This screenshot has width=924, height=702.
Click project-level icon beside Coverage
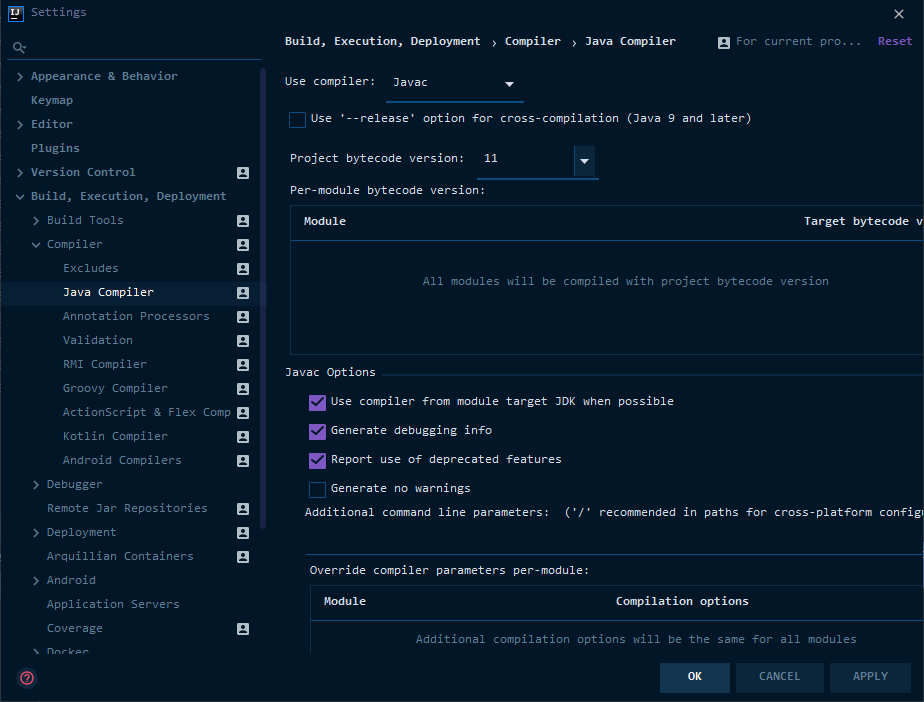(243, 629)
